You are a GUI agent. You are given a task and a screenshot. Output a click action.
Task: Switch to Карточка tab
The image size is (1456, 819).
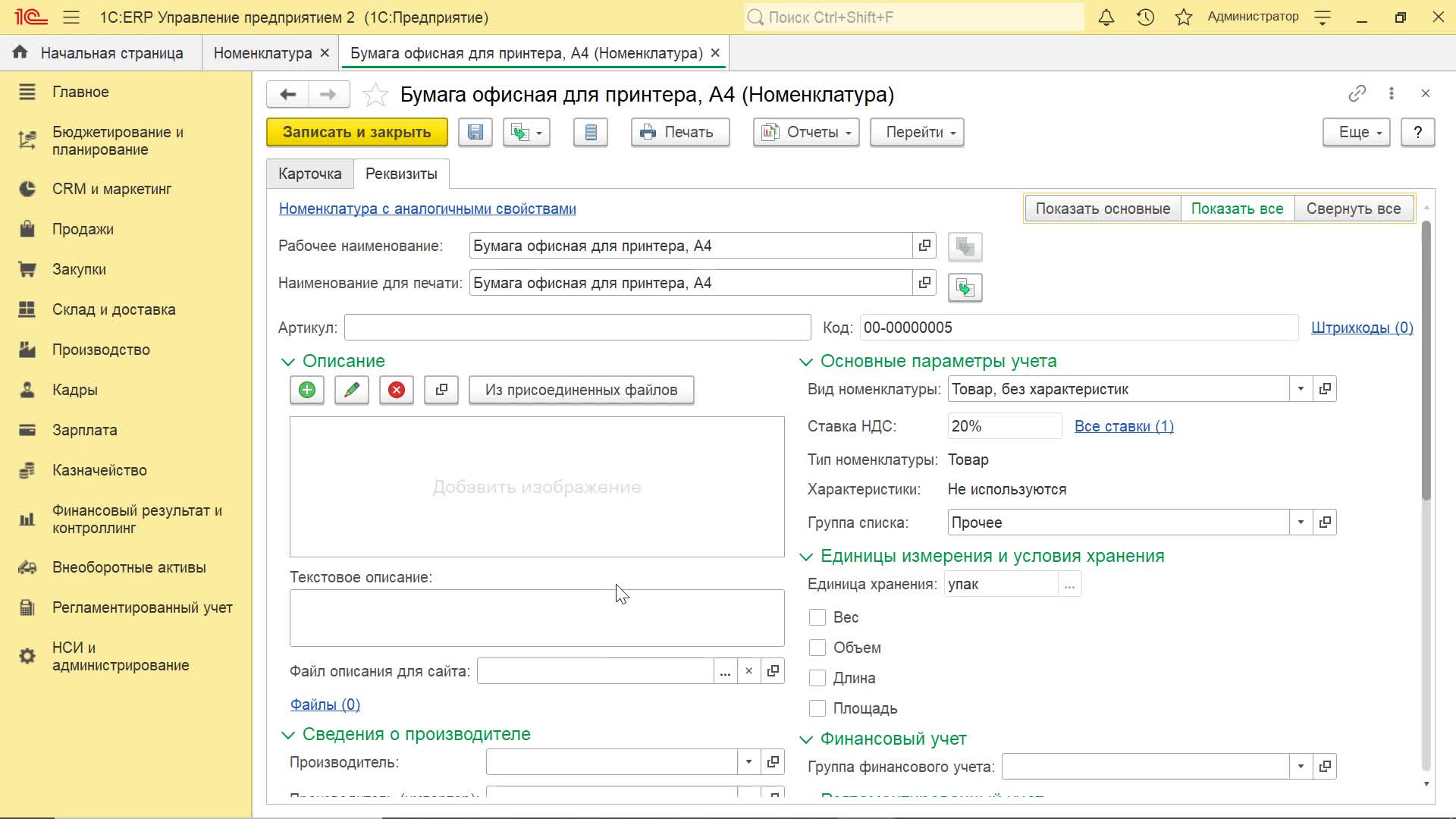(x=309, y=174)
